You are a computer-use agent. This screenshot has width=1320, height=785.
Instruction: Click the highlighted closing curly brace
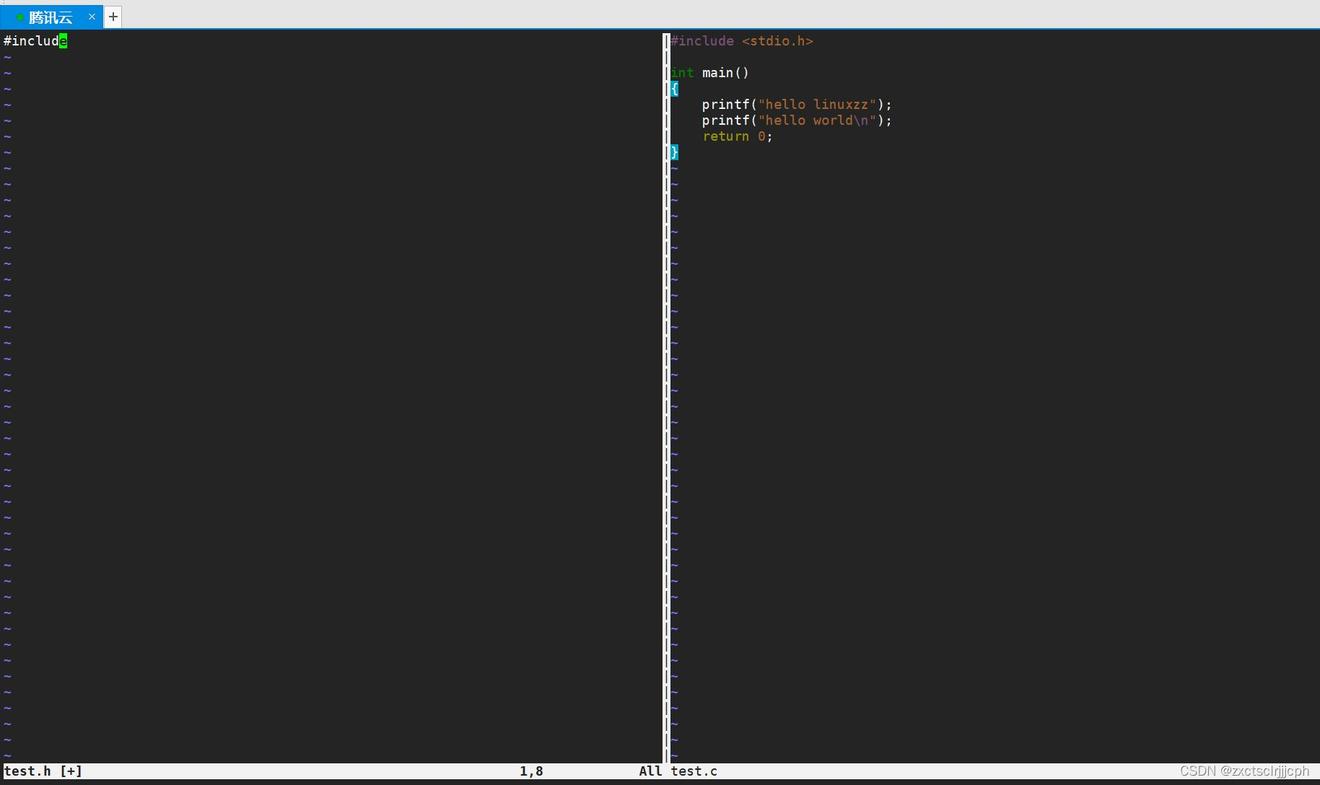tap(674, 152)
